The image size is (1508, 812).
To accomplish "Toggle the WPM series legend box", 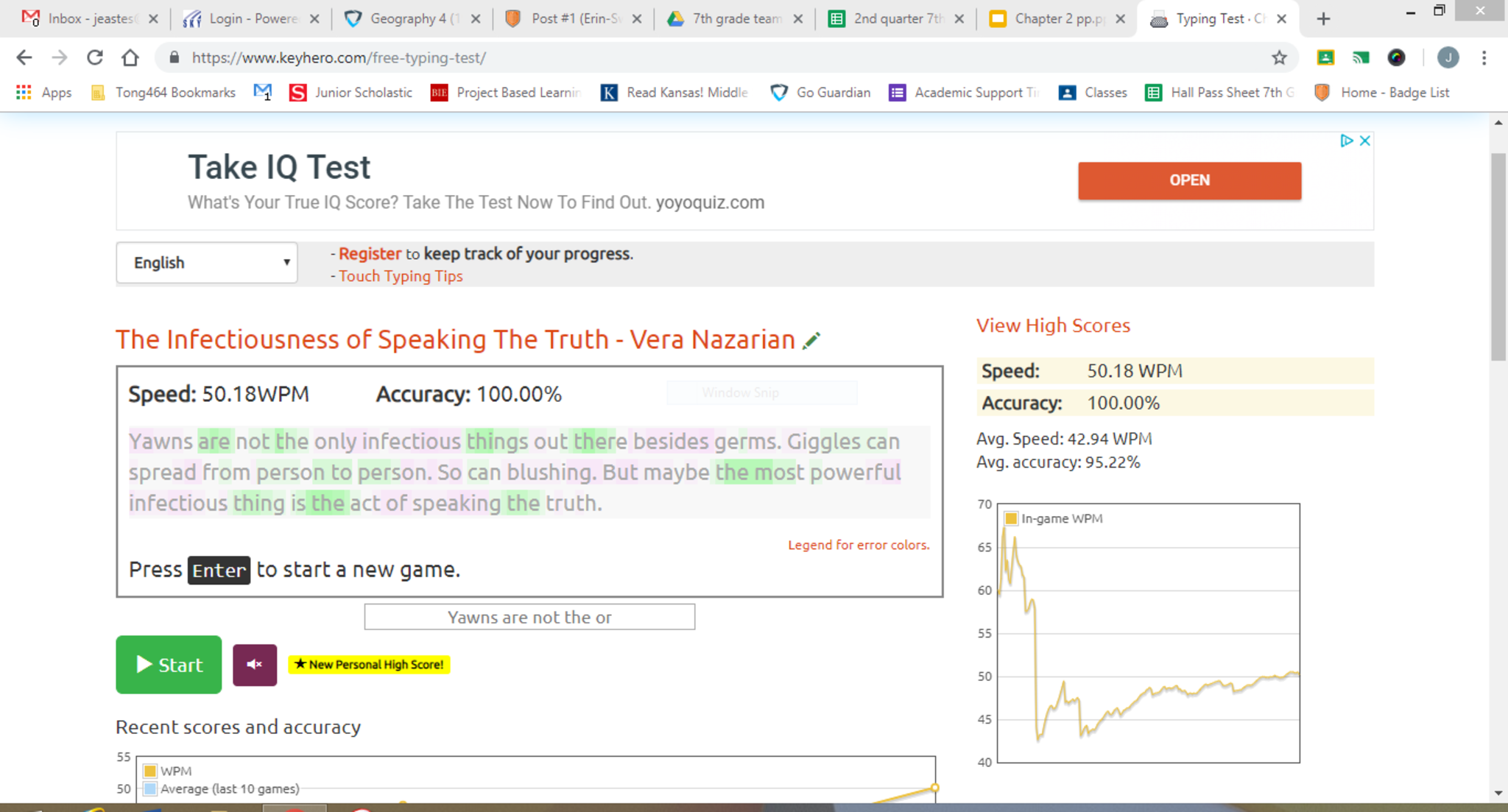I will 150,771.
